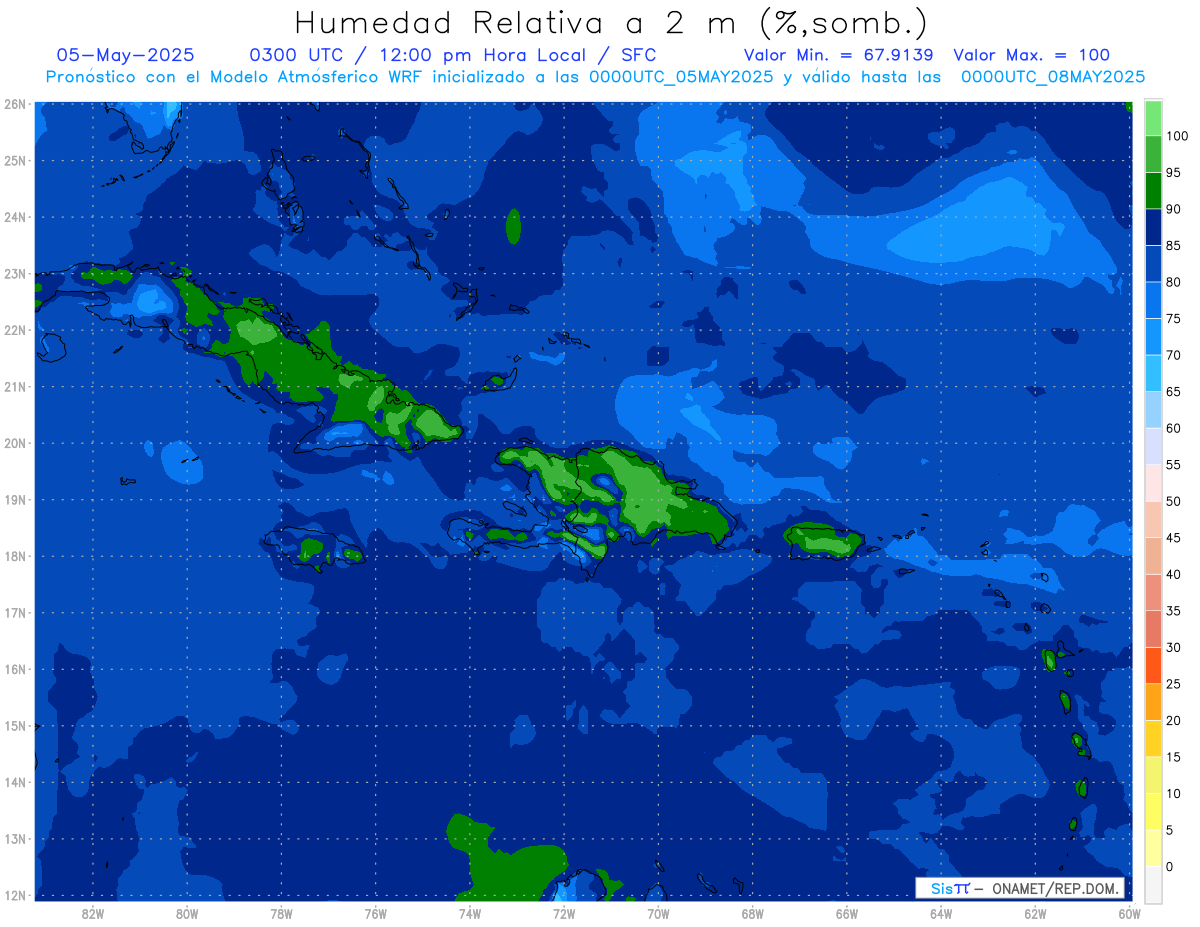The height and width of the screenshot is (927, 1200).
Task: Click the 80W longitude label
Action: click(x=187, y=914)
